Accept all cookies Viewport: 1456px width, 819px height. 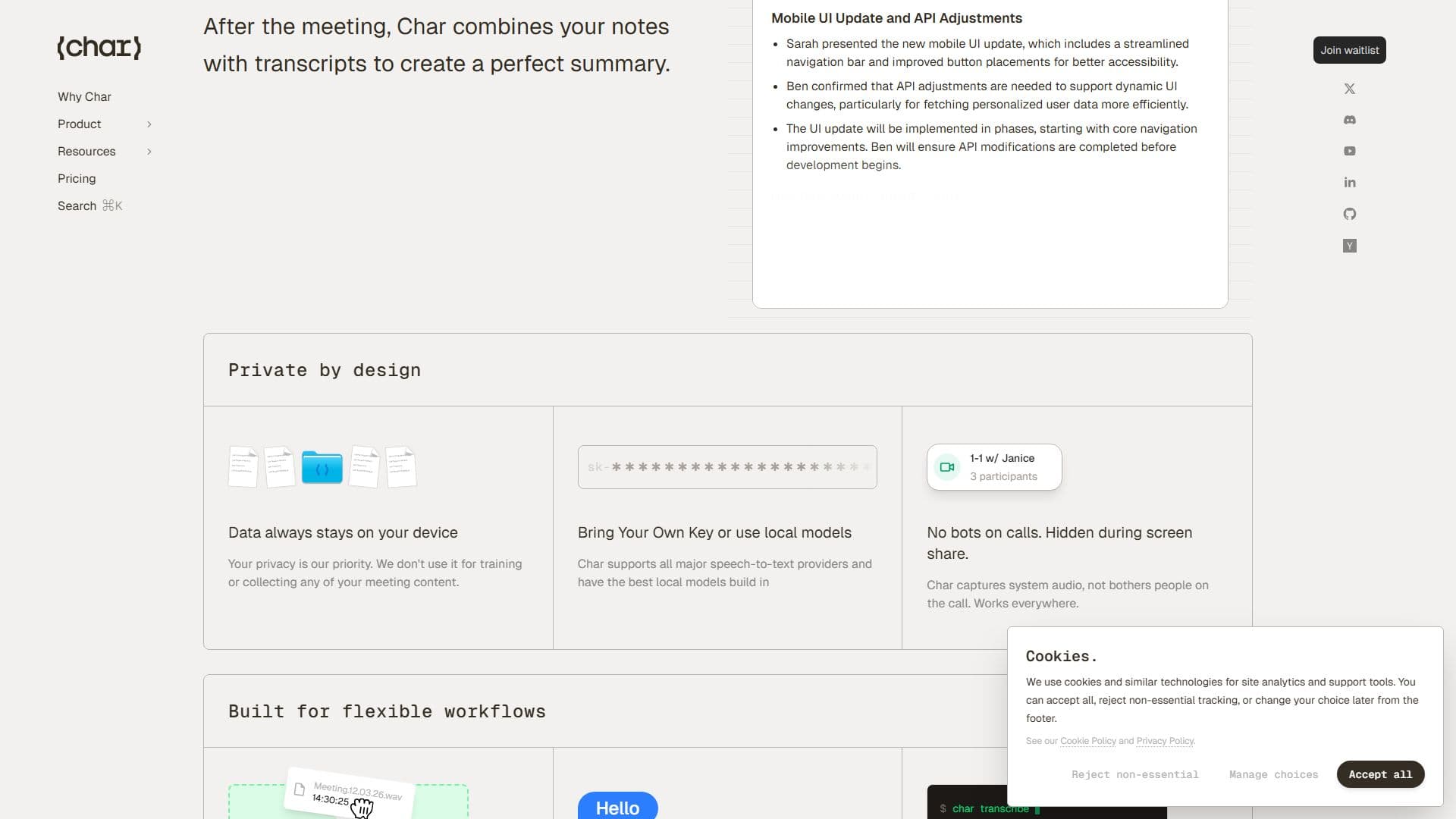coord(1380,774)
